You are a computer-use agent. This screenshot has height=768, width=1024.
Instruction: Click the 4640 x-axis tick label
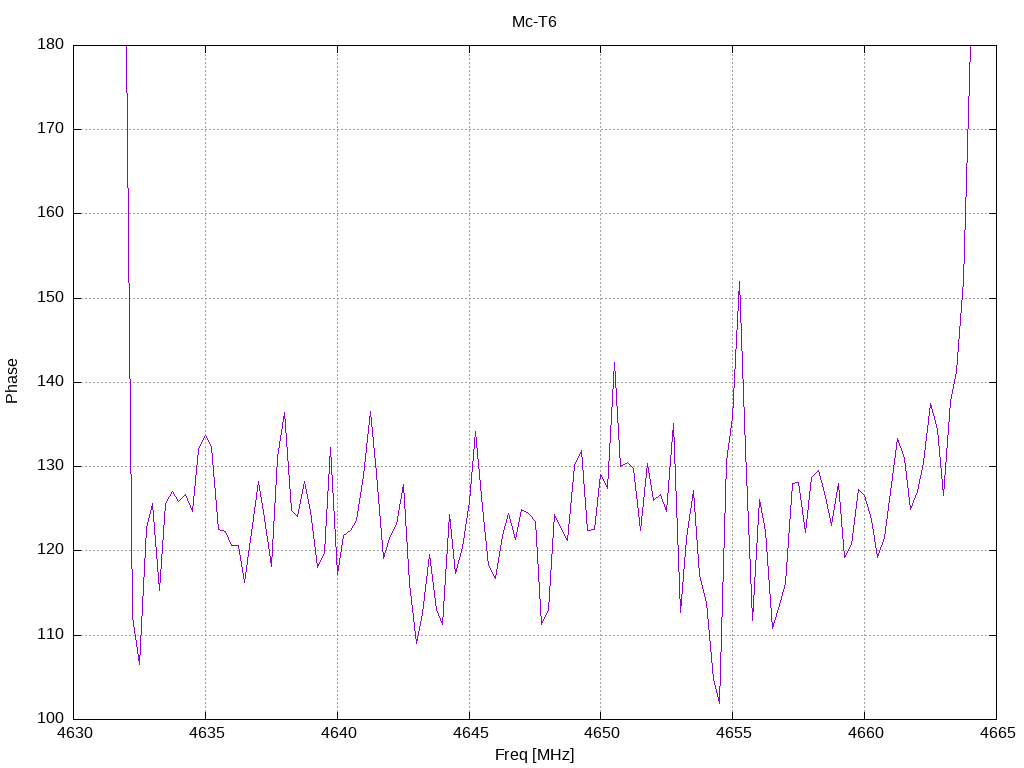click(x=339, y=733)
